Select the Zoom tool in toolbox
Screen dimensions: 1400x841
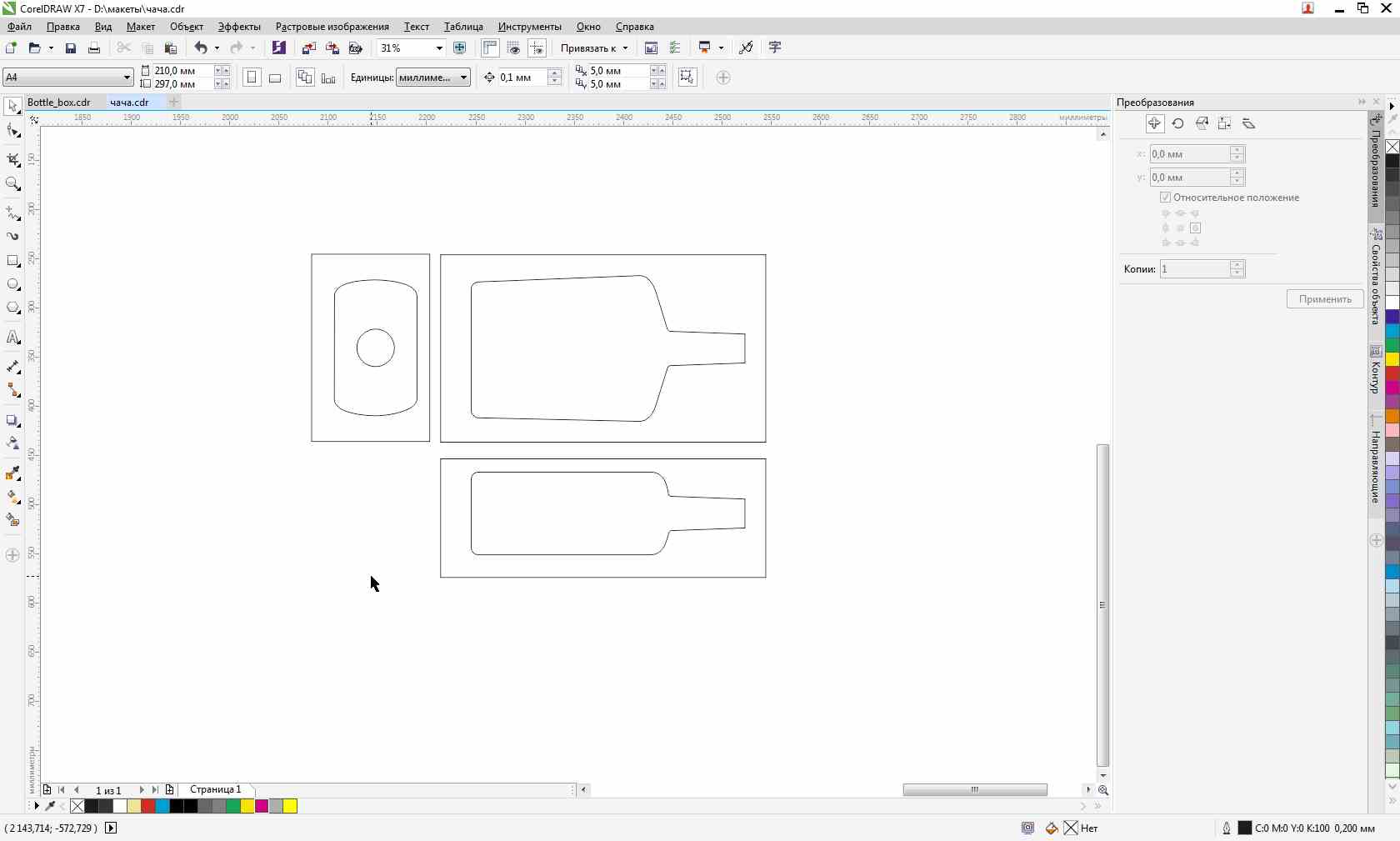[12, 183]
